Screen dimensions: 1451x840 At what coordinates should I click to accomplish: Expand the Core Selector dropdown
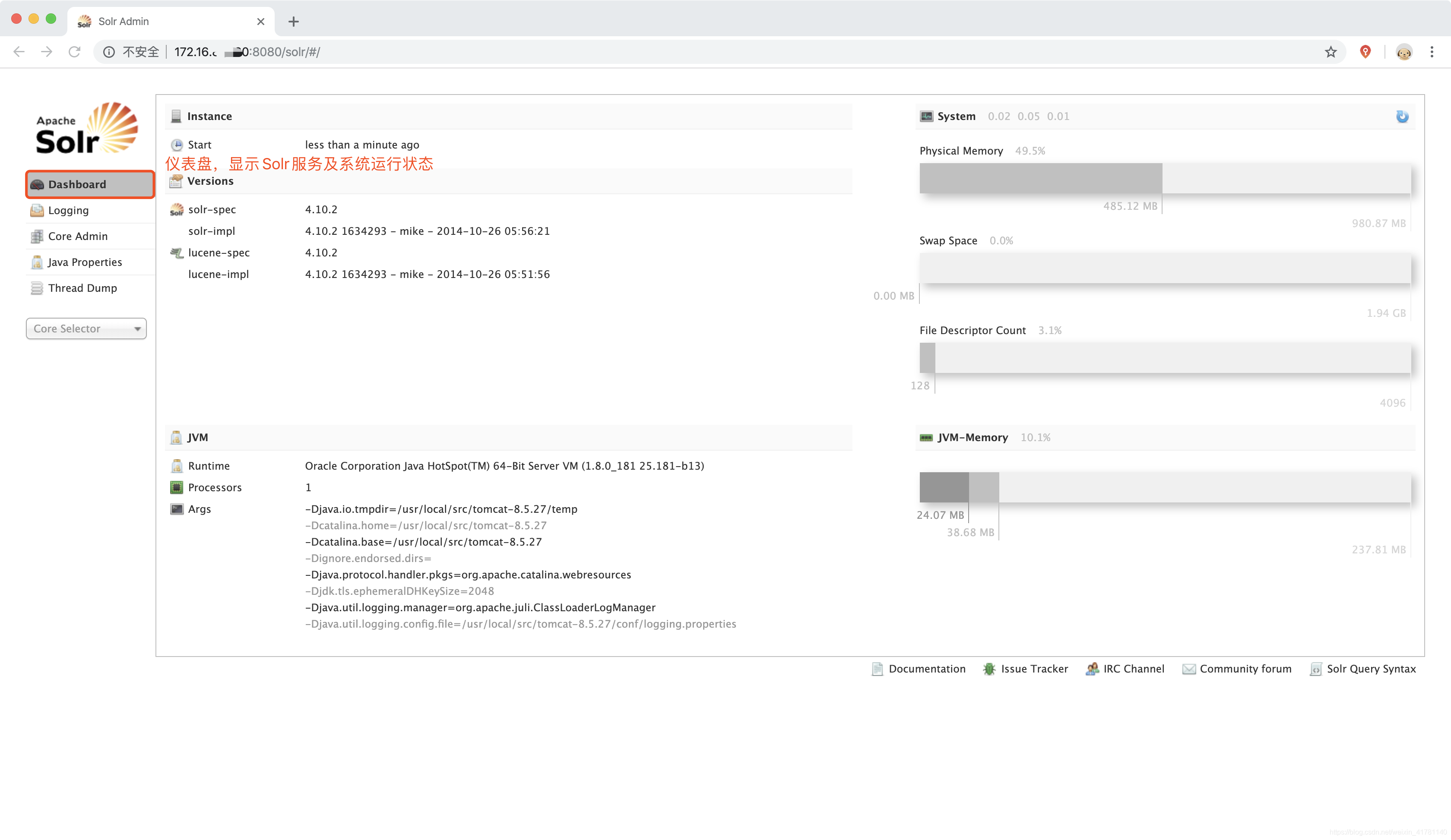86,328
